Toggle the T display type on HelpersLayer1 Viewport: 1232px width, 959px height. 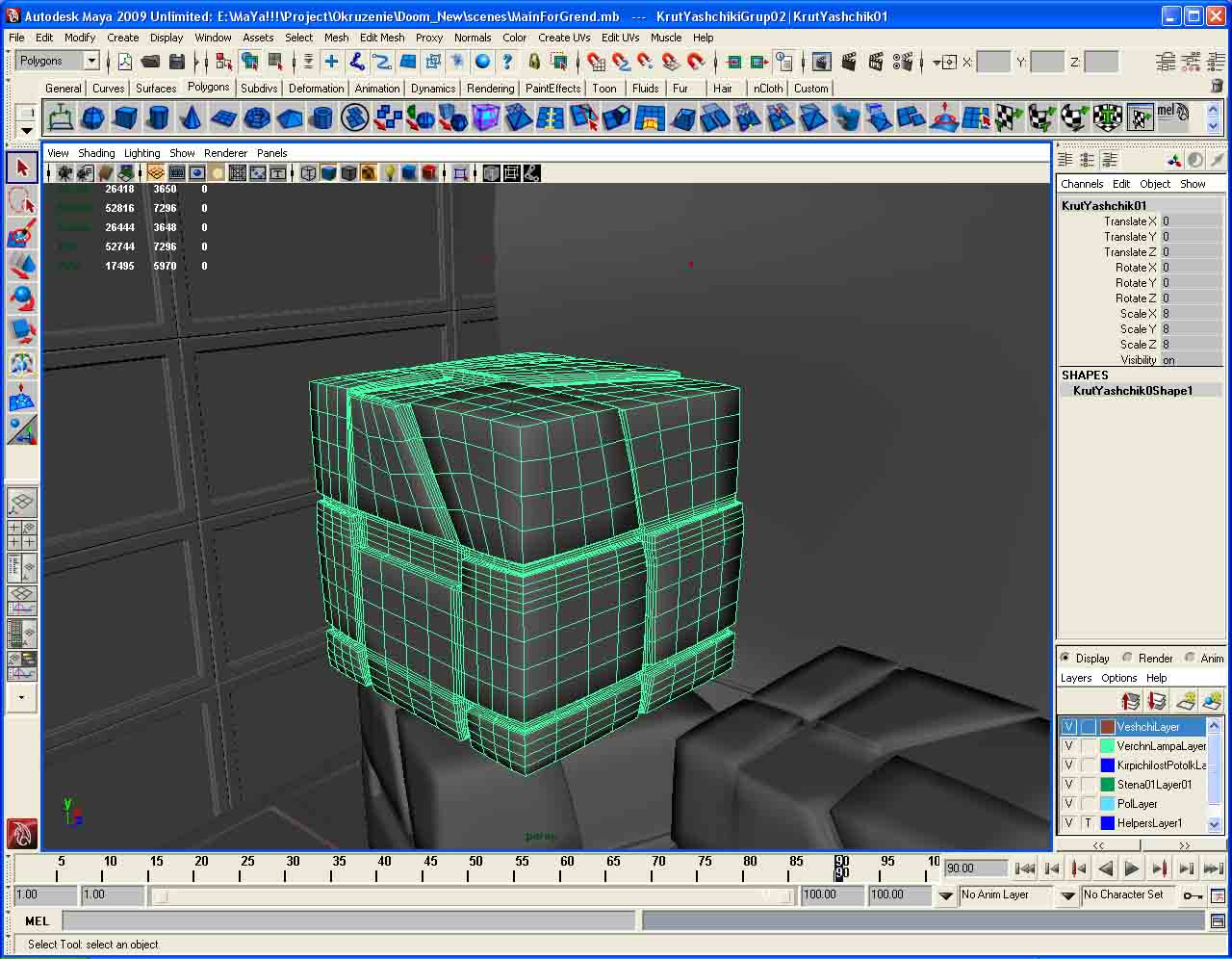tap(1088, 822)
